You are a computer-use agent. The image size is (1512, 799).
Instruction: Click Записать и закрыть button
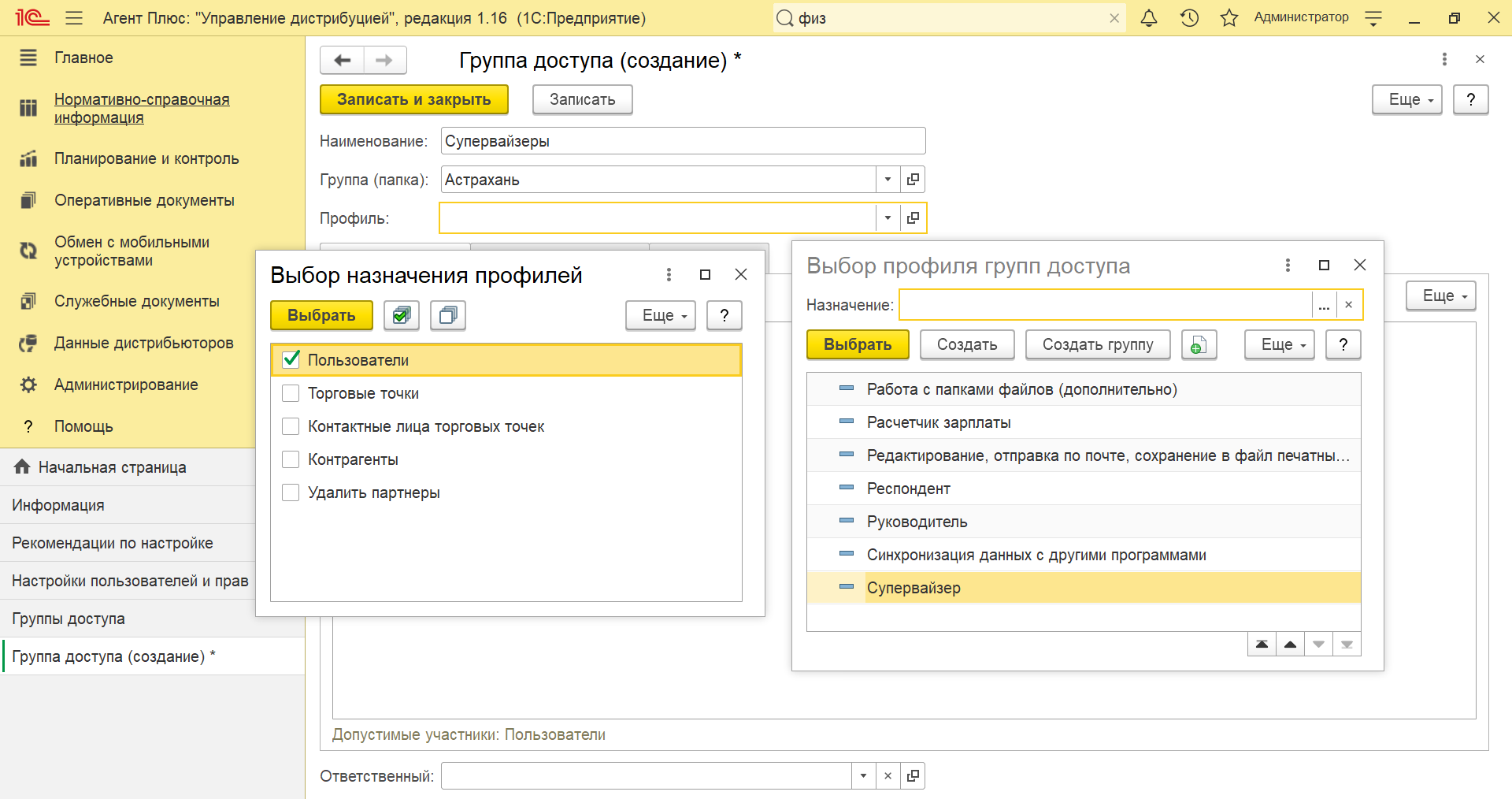point(414,99)
